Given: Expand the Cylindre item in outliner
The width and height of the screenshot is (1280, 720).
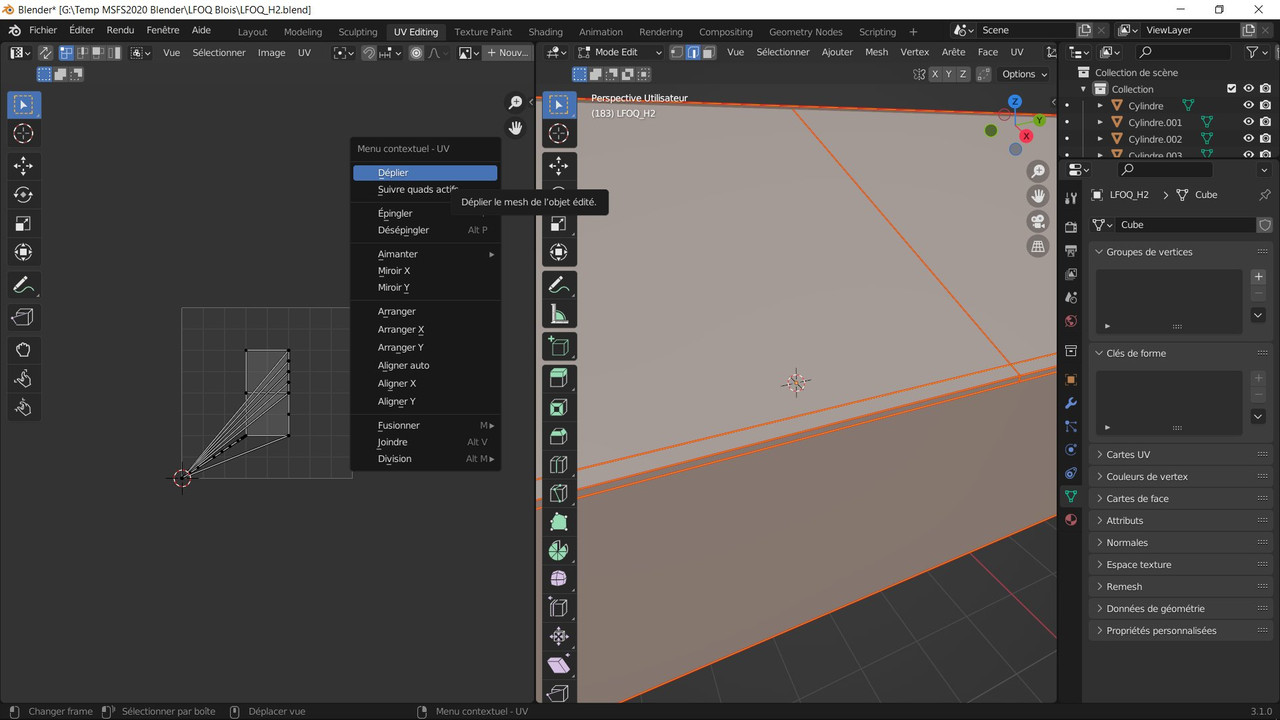Looking at the screenshot, I should point(1100,105).
